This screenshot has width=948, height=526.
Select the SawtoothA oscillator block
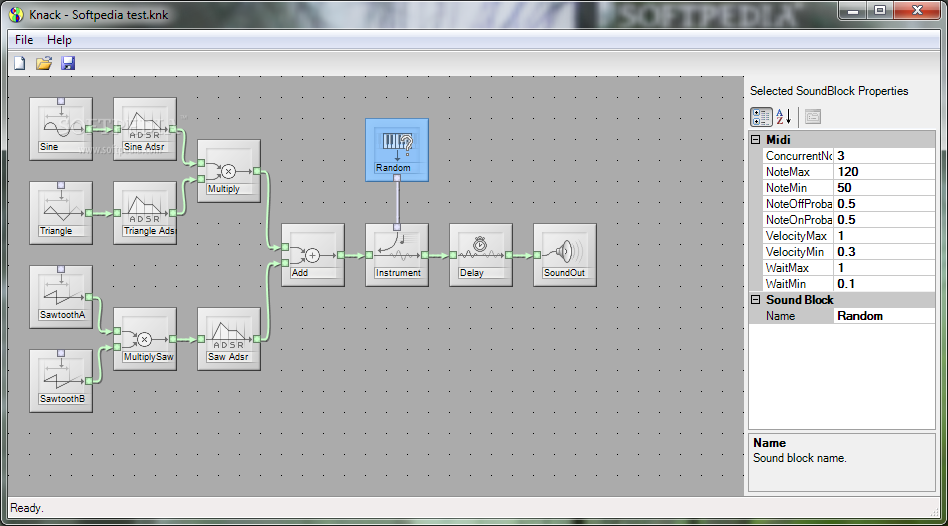(x=61, y=297)
